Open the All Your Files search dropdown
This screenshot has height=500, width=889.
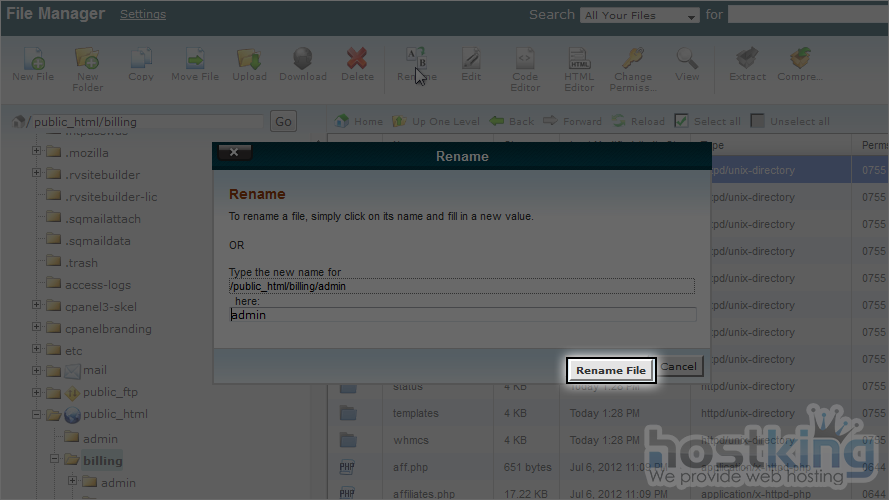click(640, 16)
